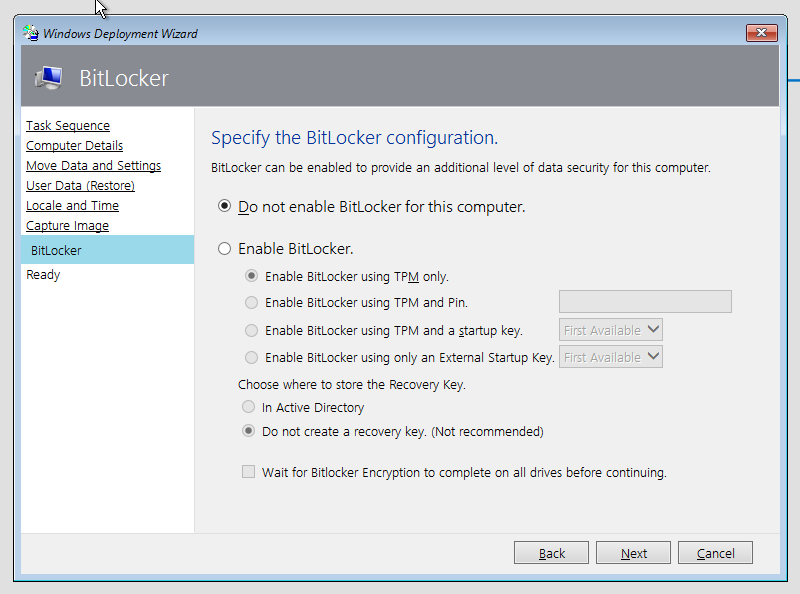Click the Cancel button
This screenshot has width=800, height=594.
715,552
